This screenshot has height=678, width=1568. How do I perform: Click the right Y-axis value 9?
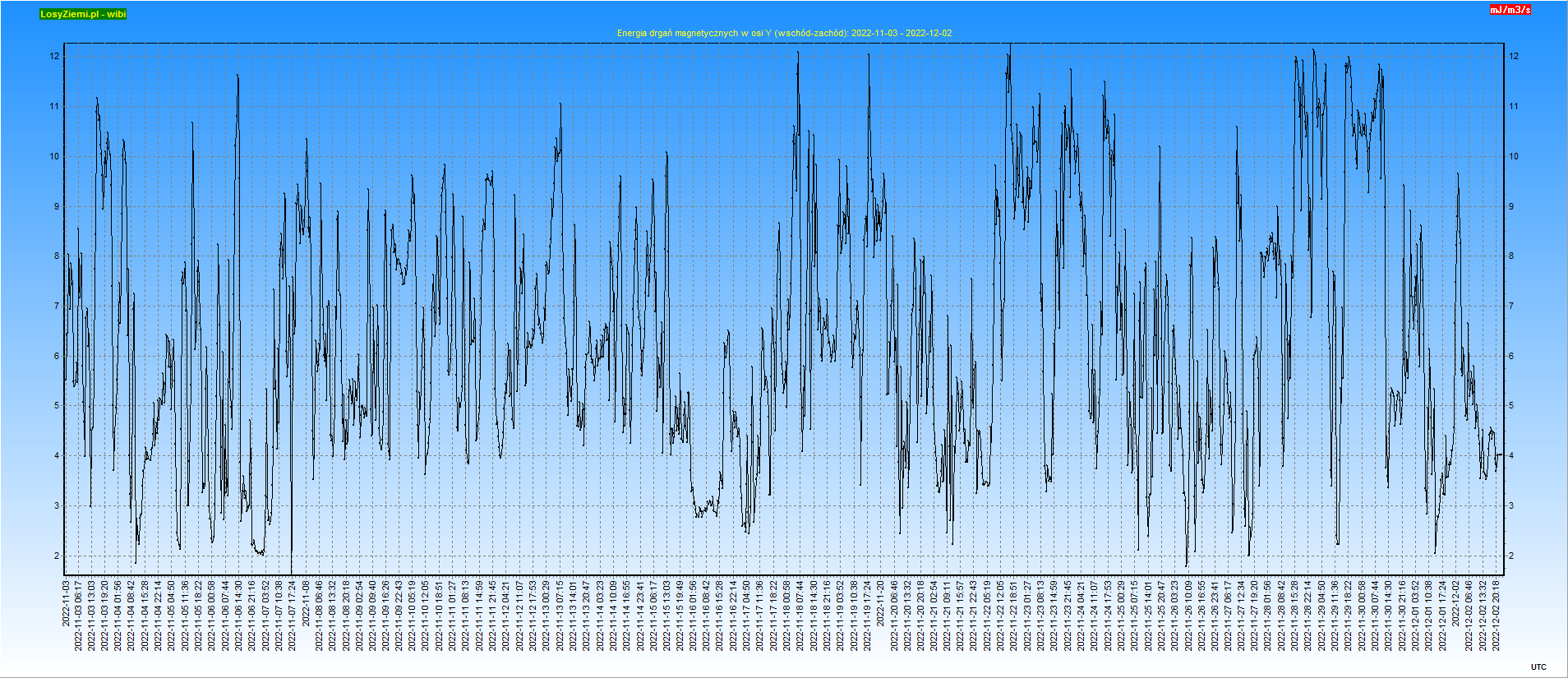(1510, 206)
